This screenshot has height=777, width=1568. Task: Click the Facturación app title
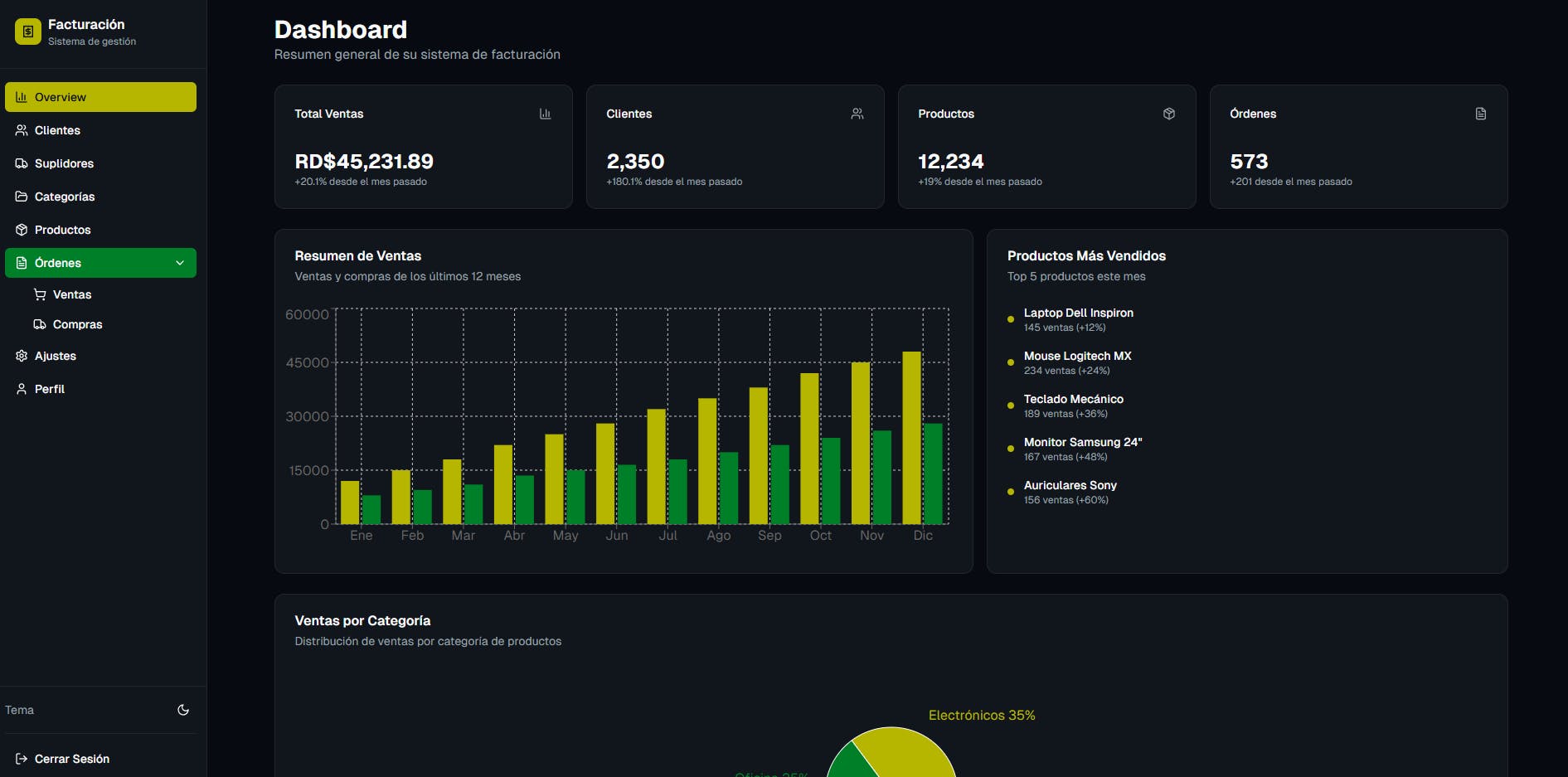pyautogui.click(x=86, y=25)
